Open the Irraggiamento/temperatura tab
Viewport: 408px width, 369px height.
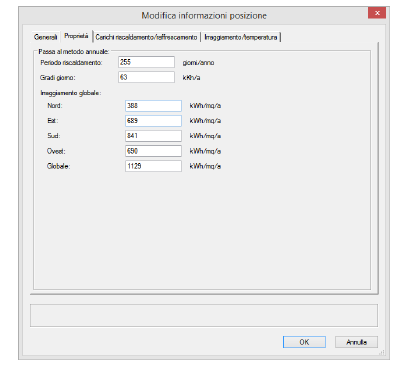click(x=241, y=37)
